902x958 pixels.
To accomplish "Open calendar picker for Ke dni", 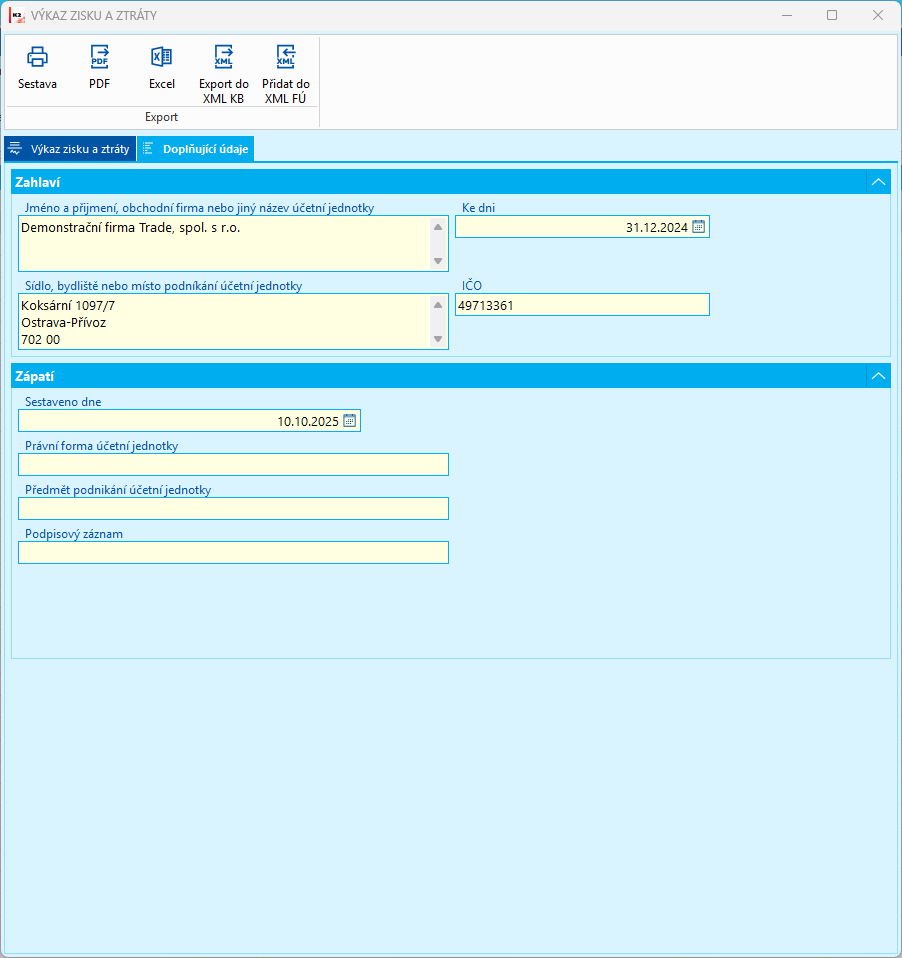I will 698,227.
